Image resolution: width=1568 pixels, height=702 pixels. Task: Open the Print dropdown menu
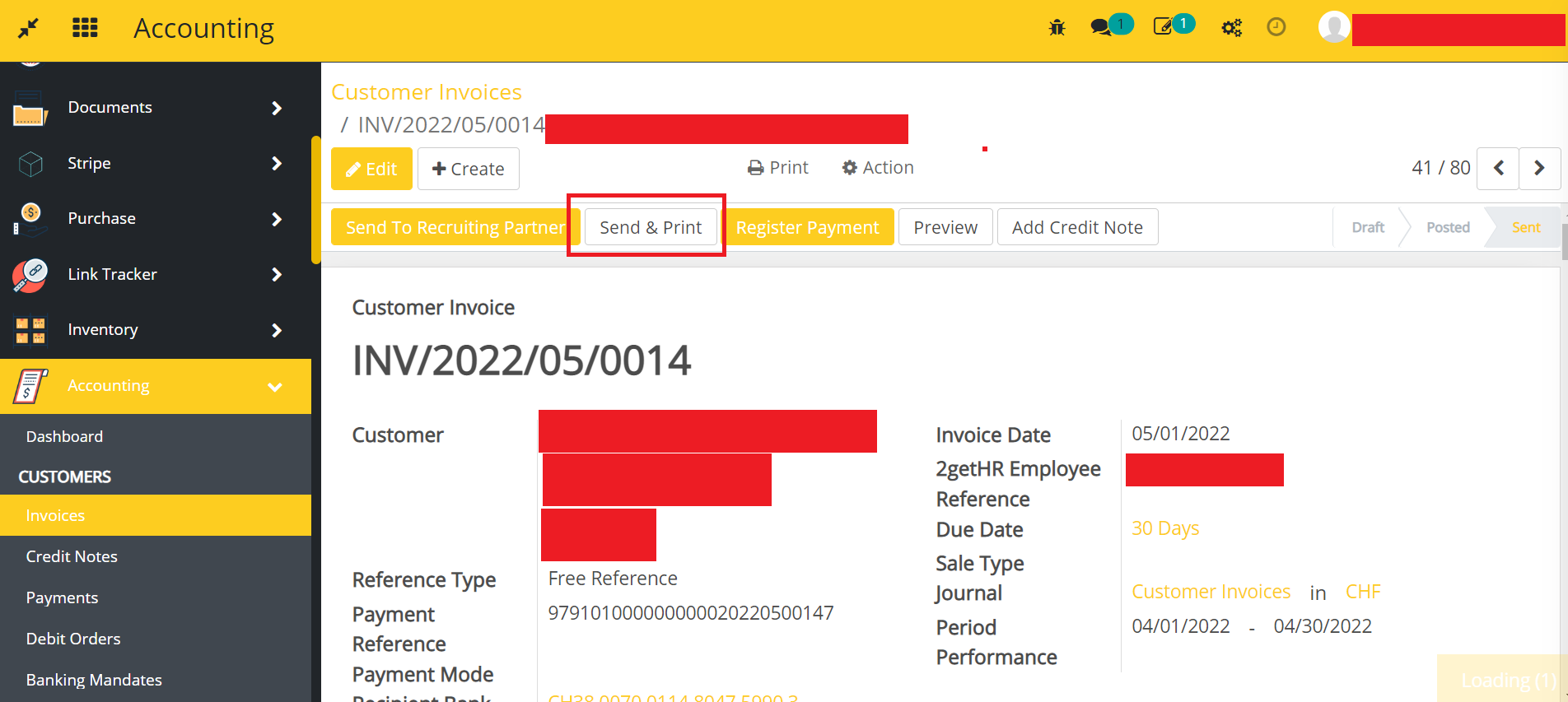click(x=778, y=168)
